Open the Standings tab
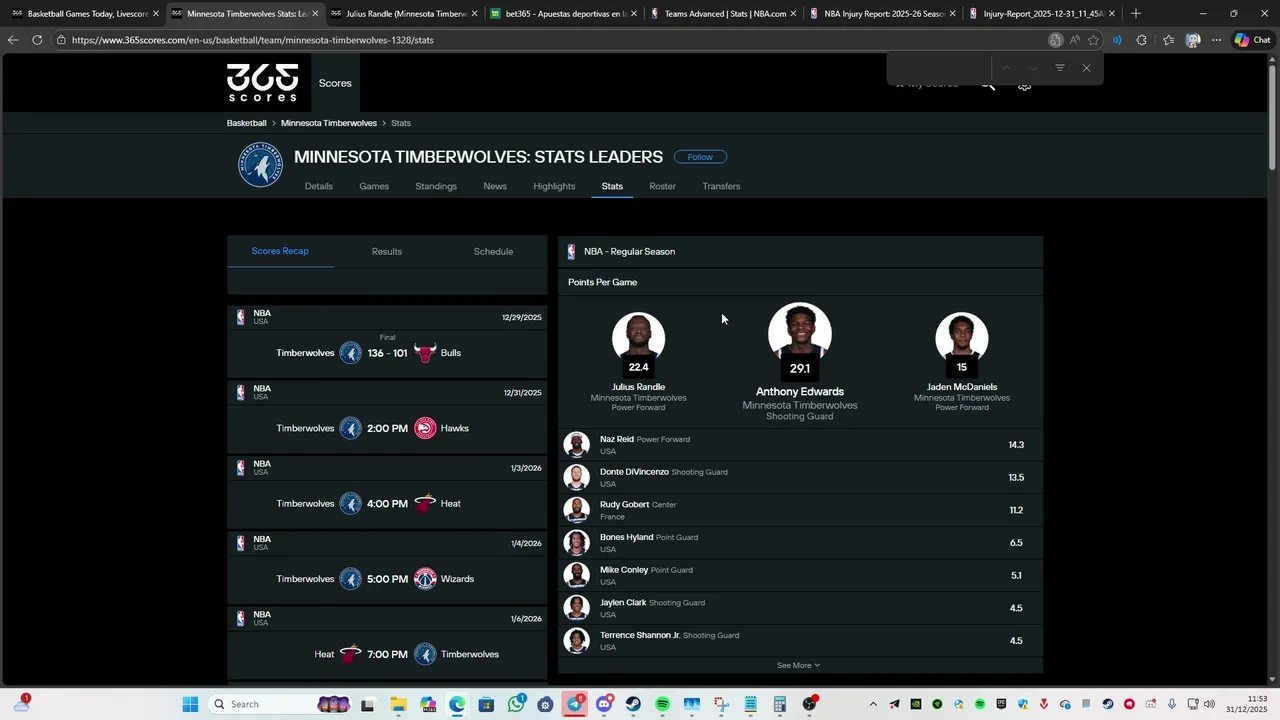Screen dimensions: 1280x720 click(x=436, y=186)
